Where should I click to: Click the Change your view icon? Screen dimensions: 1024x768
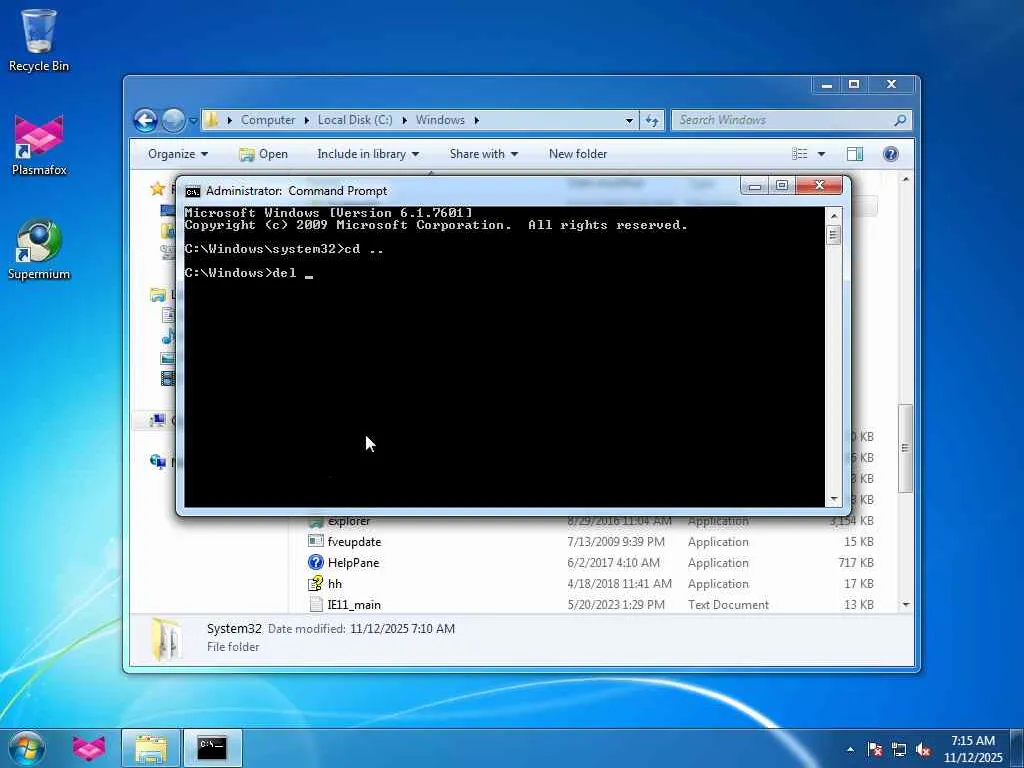pos(800,154)
